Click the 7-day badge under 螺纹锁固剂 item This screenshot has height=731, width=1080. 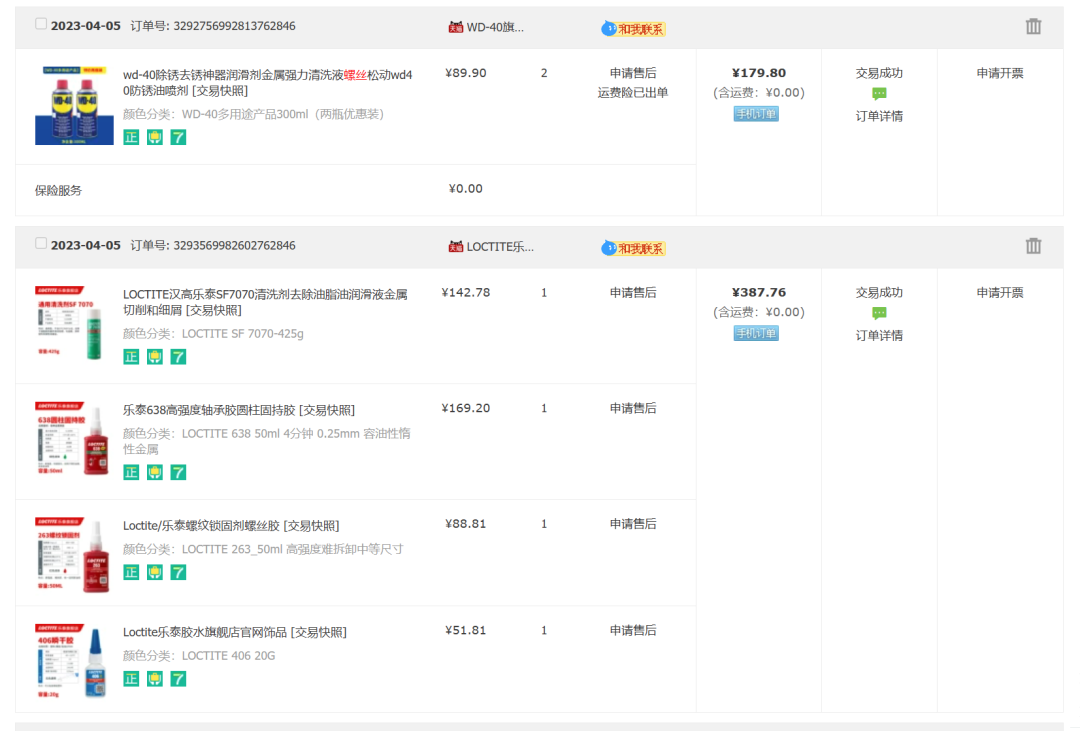(178, 572)
